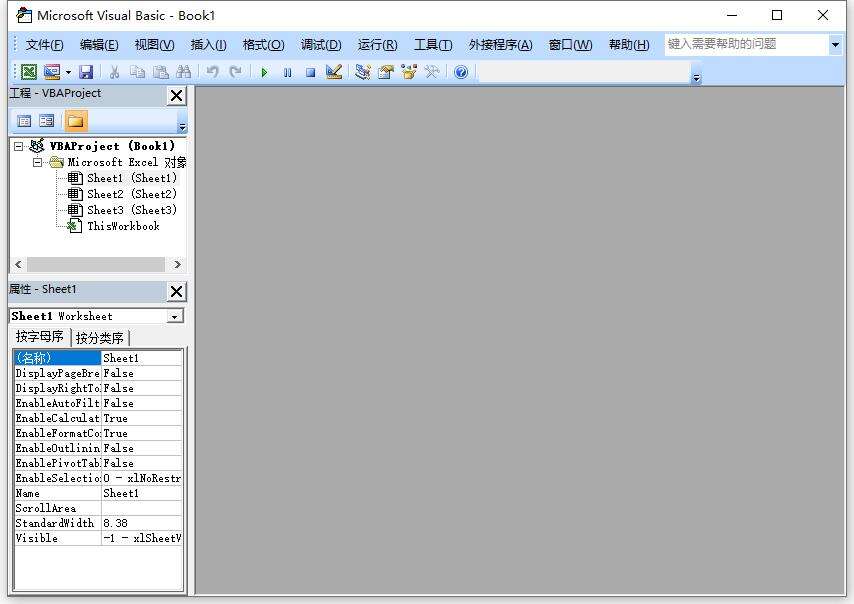Click the Cut scissors icon
The height and width of the screenshot is (604, 854).
pyautogui.click(x=114, y=72)
